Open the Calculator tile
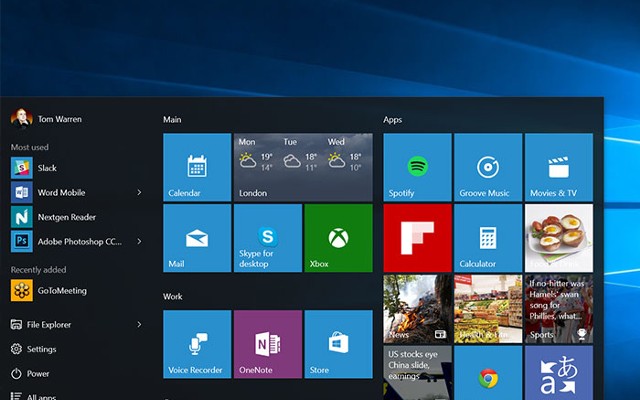 pos(488,238)
